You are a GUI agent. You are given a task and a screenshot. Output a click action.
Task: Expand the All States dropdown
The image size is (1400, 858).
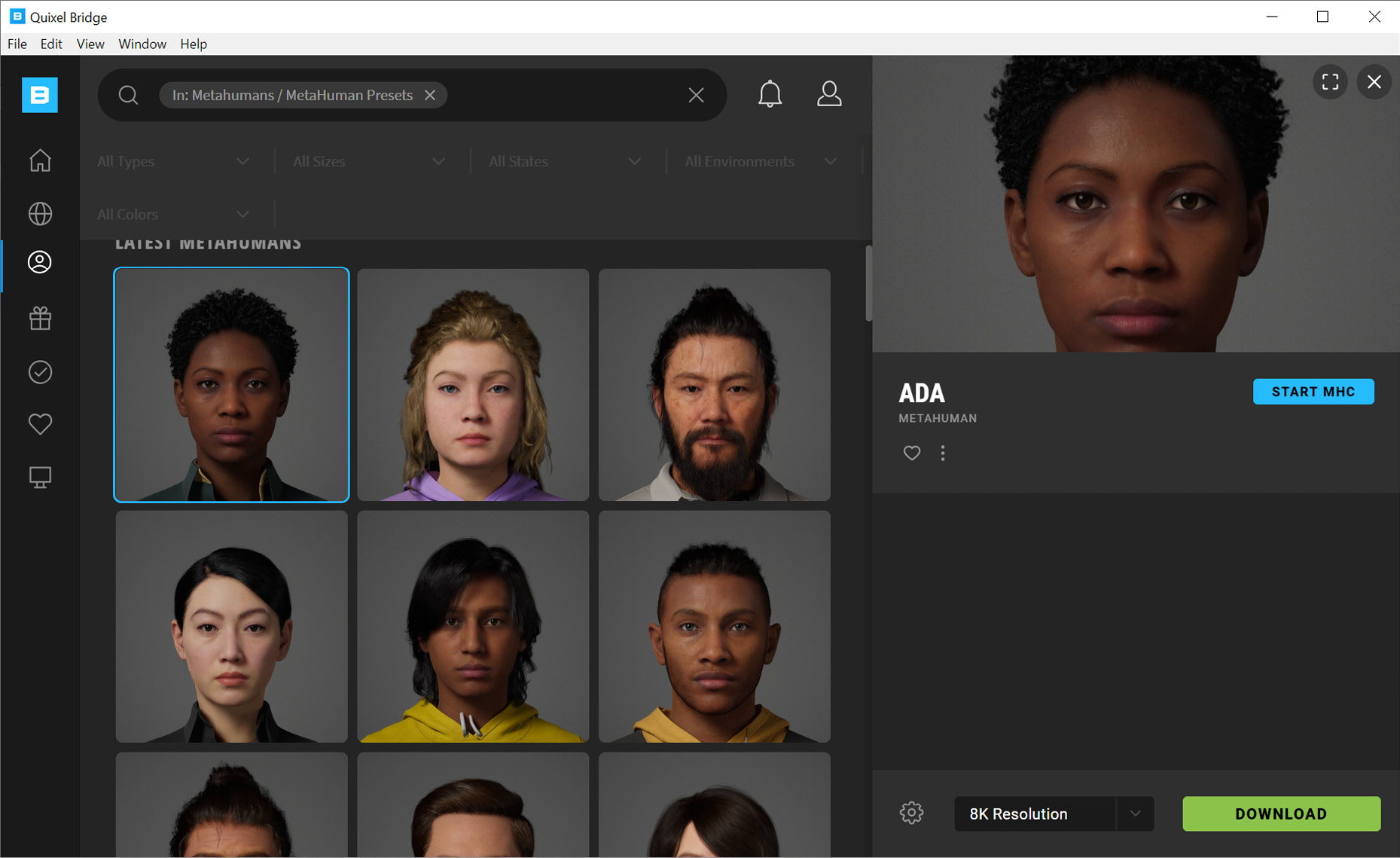click(x=565, y=161)
